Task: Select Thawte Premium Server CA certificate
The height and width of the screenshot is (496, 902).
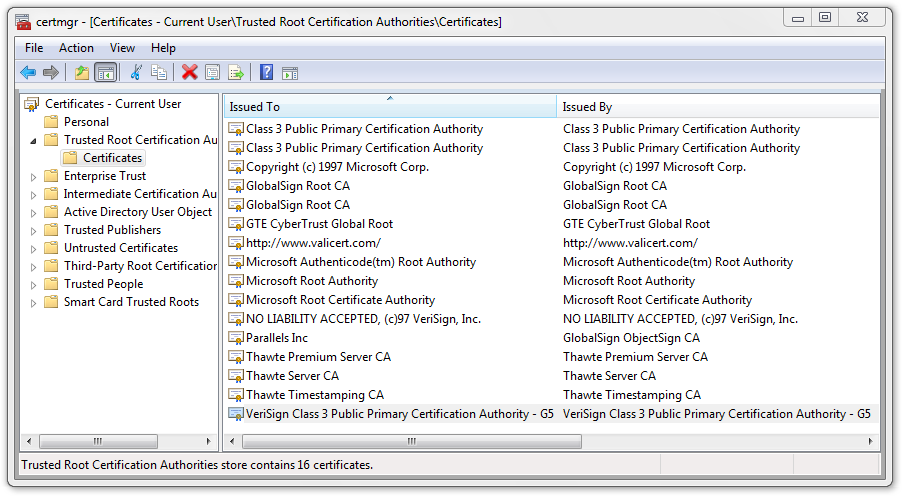Action: point(318,357)
